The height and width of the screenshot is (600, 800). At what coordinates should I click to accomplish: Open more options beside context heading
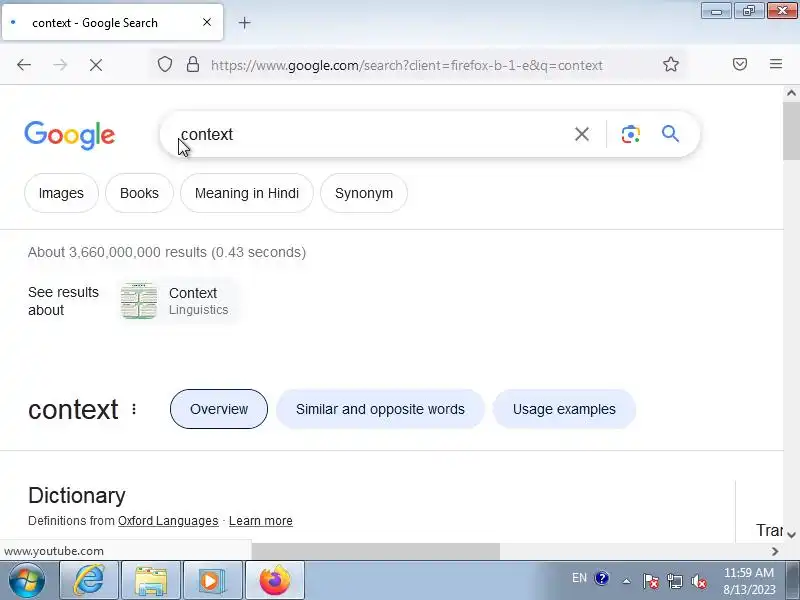point(134,409)
